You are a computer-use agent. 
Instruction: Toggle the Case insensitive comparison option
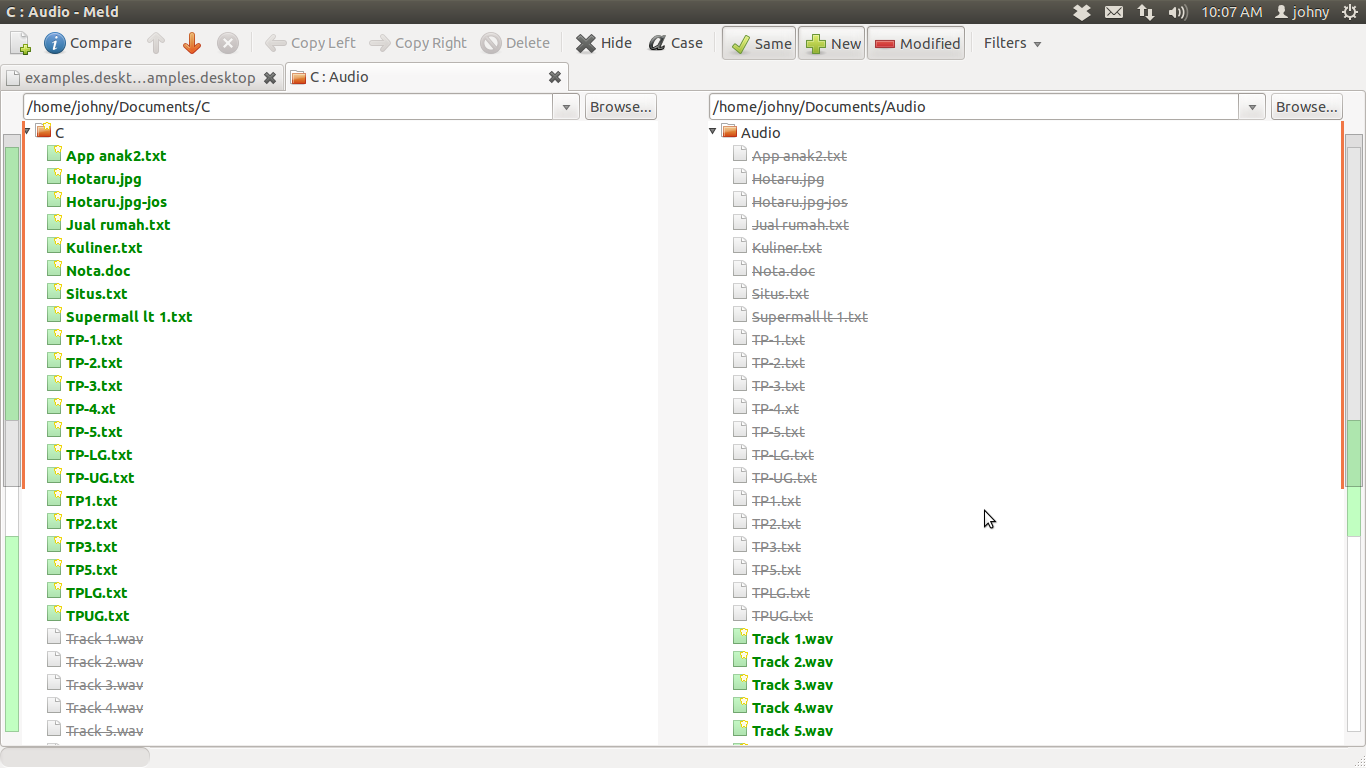coord(676,43)
